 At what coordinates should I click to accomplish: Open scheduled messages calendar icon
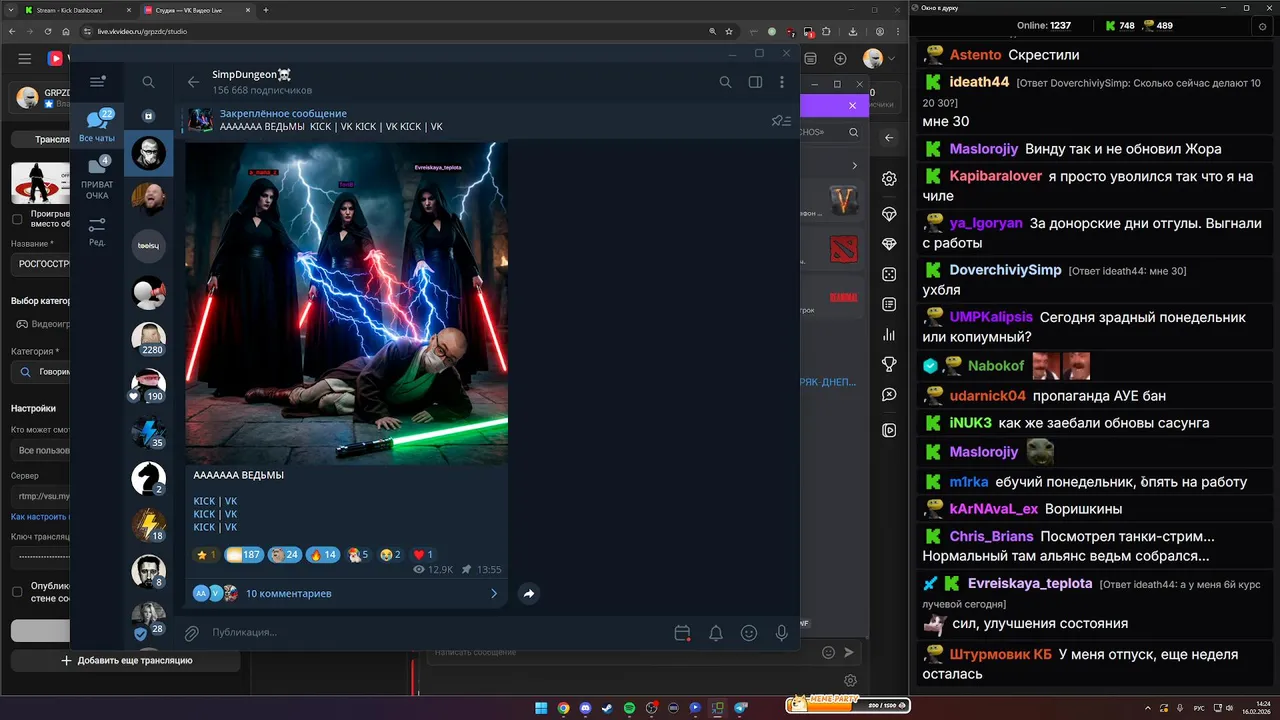click(682, 633)
